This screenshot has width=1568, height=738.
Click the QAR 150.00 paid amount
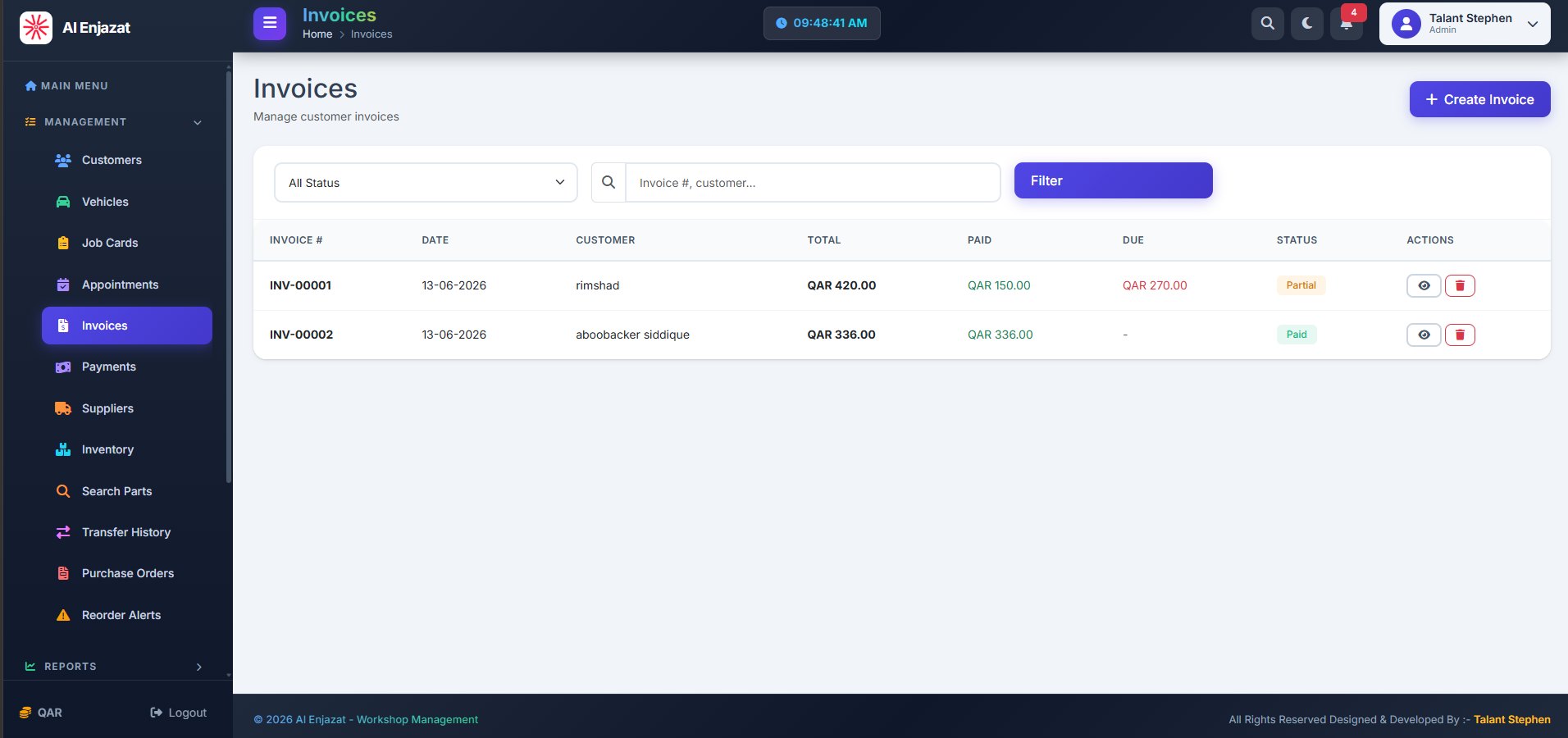click(999, 285)
